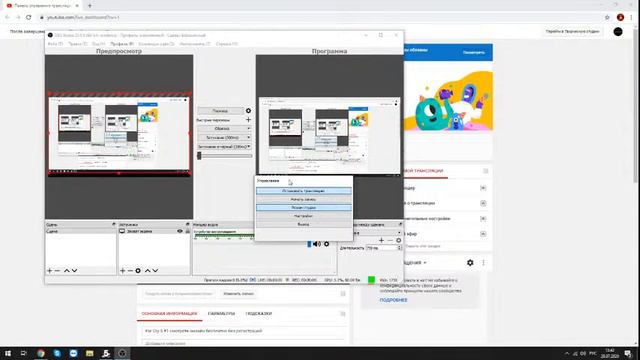
Task: Open the OBS Help menu
Action: 227,44
